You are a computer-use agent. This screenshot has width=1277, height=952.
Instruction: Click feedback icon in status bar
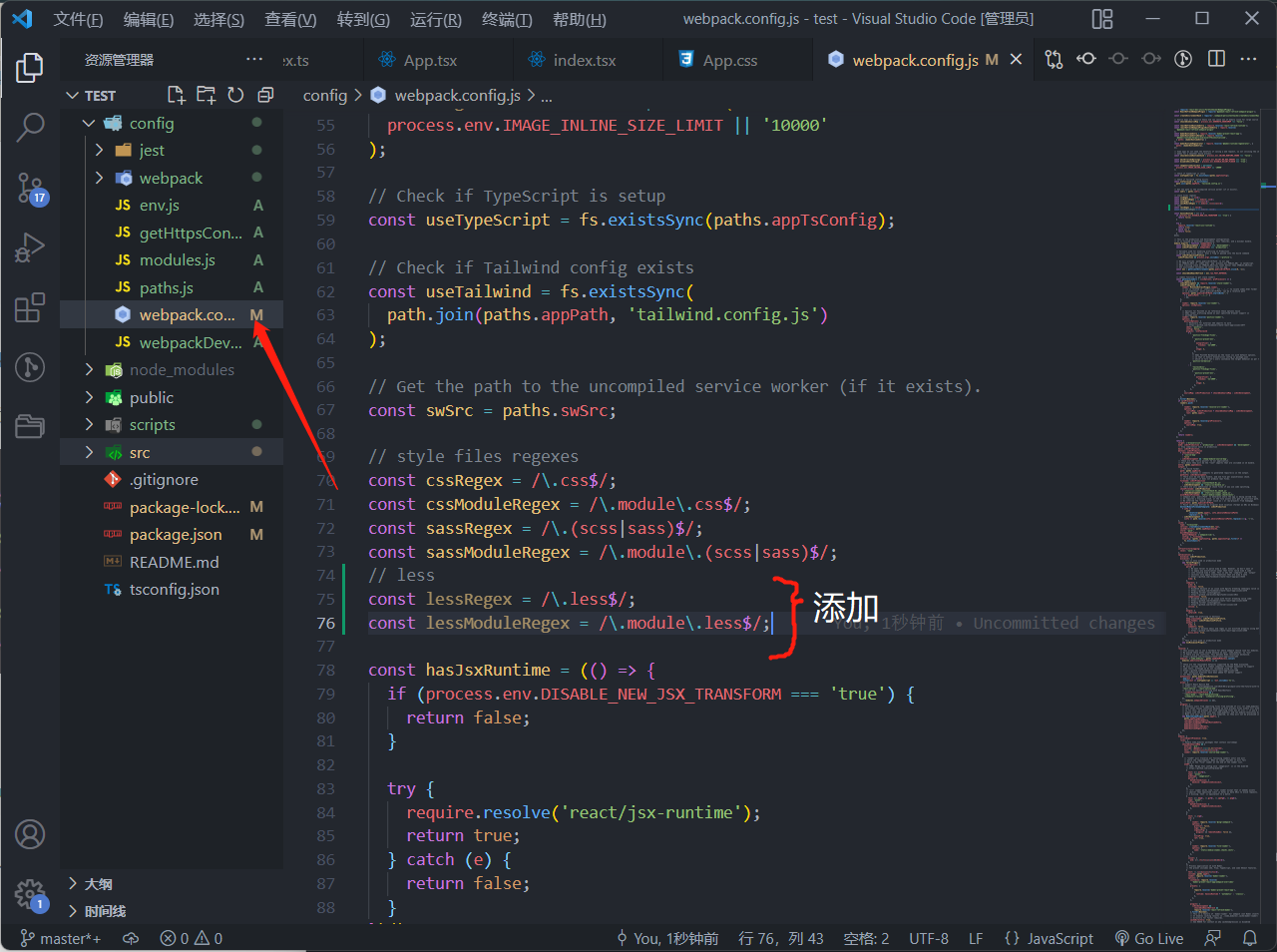(1213, 938)
